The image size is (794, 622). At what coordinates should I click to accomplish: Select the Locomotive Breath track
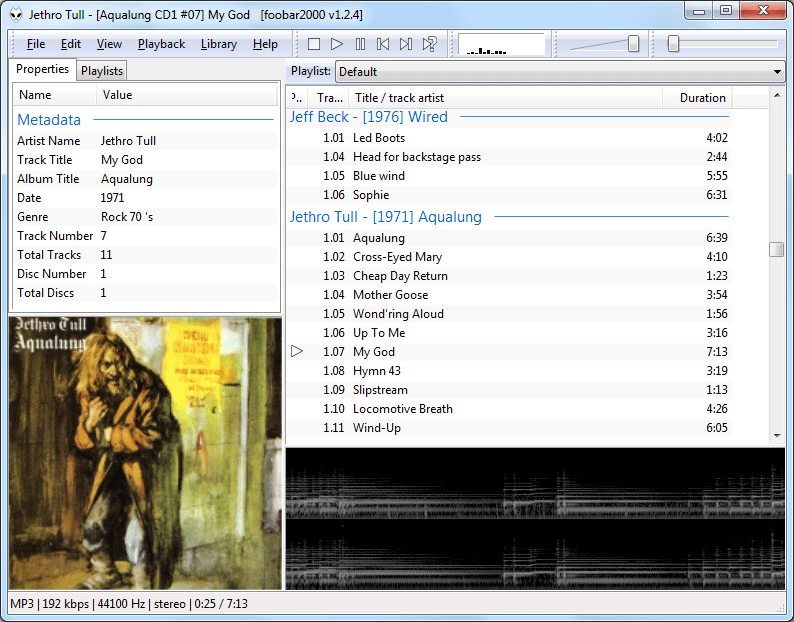(x=509, y=409)
